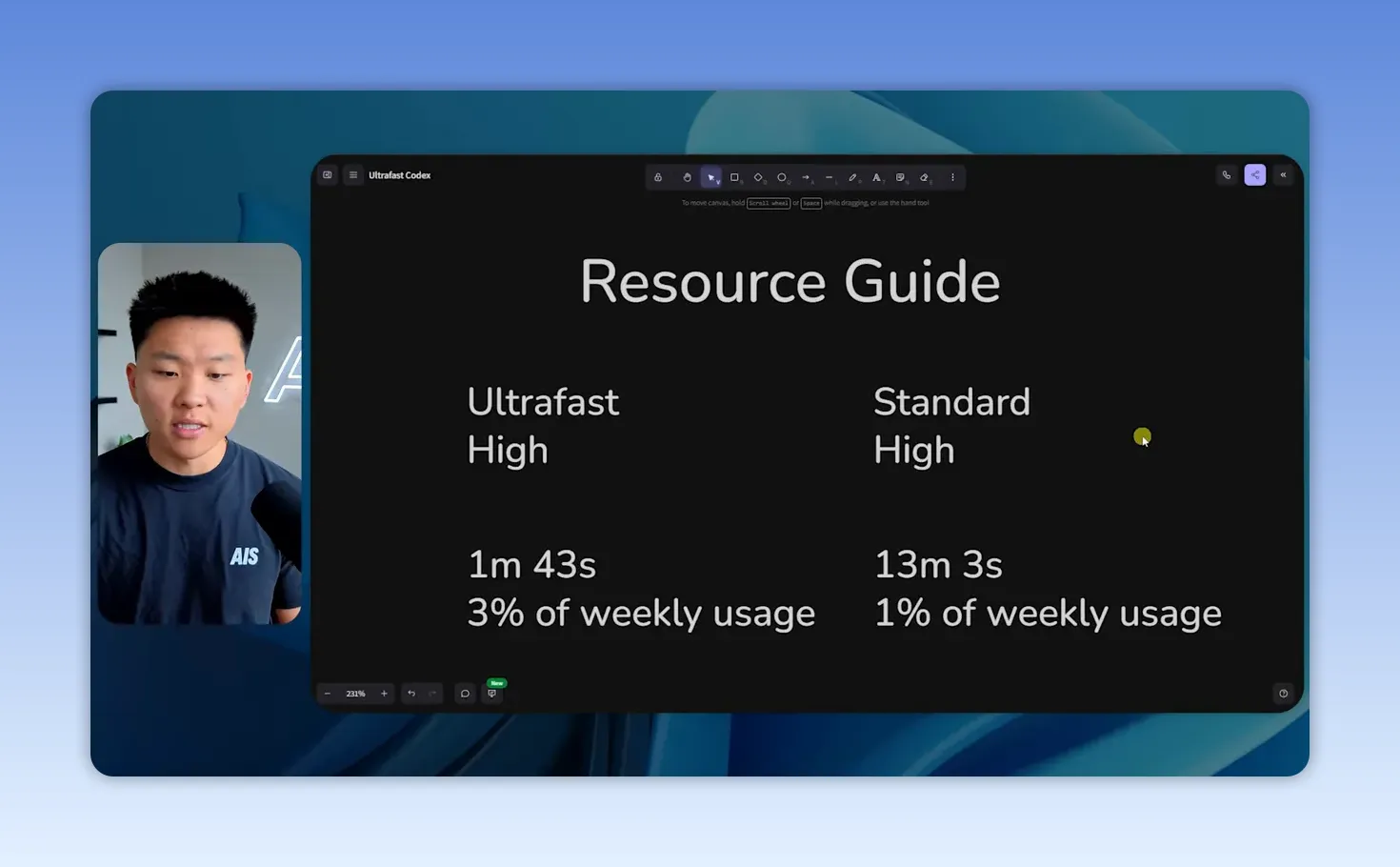This screenshot has width=1400, height=867.
Task: Open the help question mark button
Action: 1283,694
